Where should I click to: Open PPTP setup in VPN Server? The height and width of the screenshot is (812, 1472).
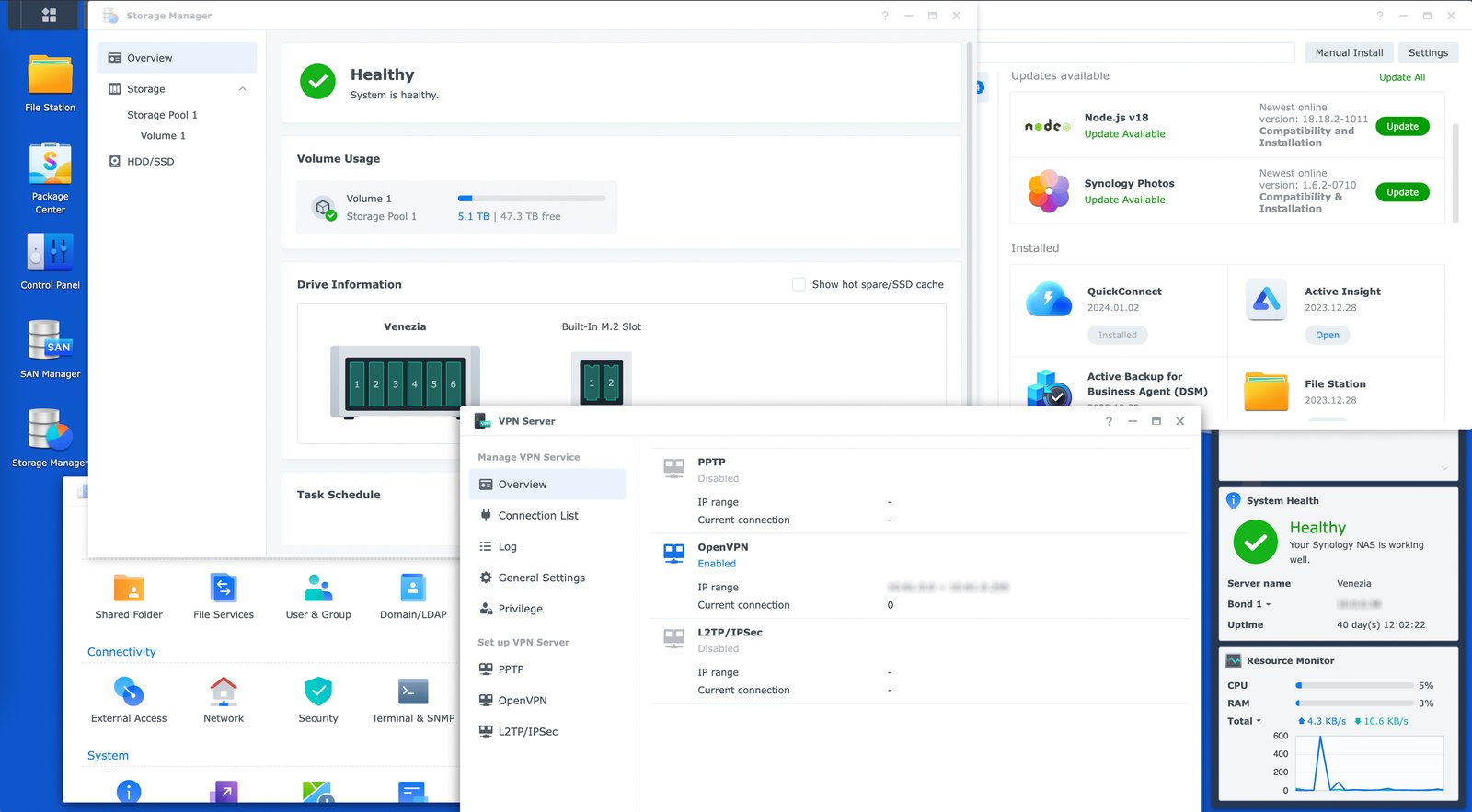[x=547, y=669]
